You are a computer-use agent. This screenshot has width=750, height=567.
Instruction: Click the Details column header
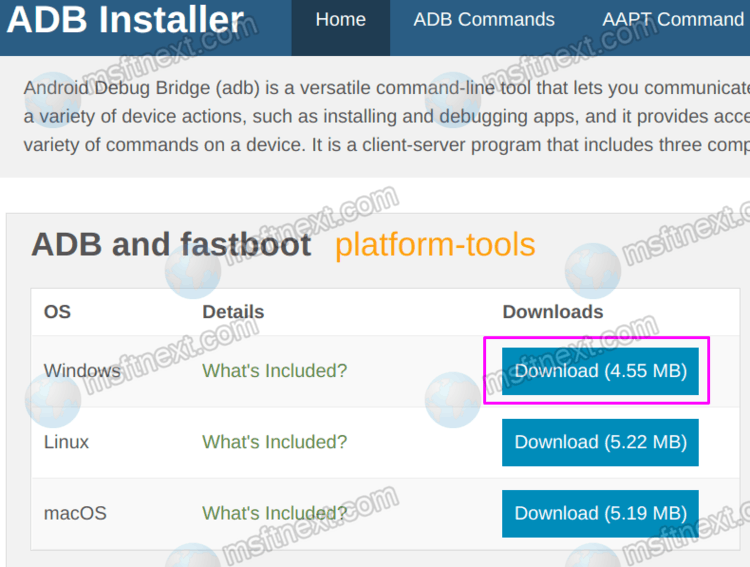click(233, 312)
